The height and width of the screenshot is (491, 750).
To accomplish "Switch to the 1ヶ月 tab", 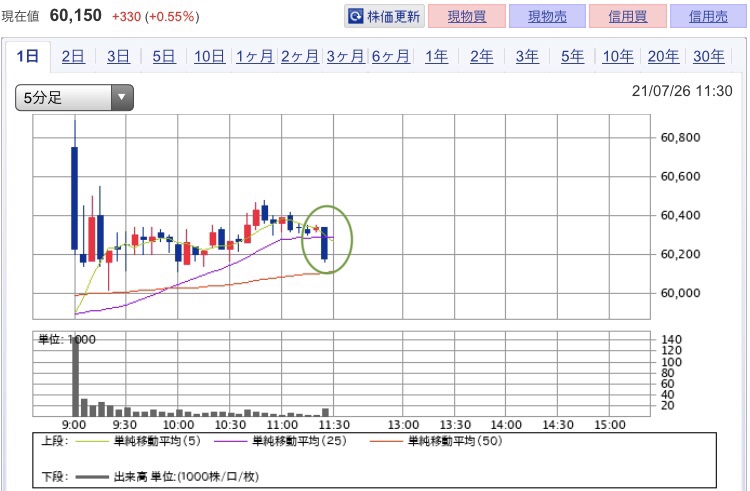I will 255,57.
